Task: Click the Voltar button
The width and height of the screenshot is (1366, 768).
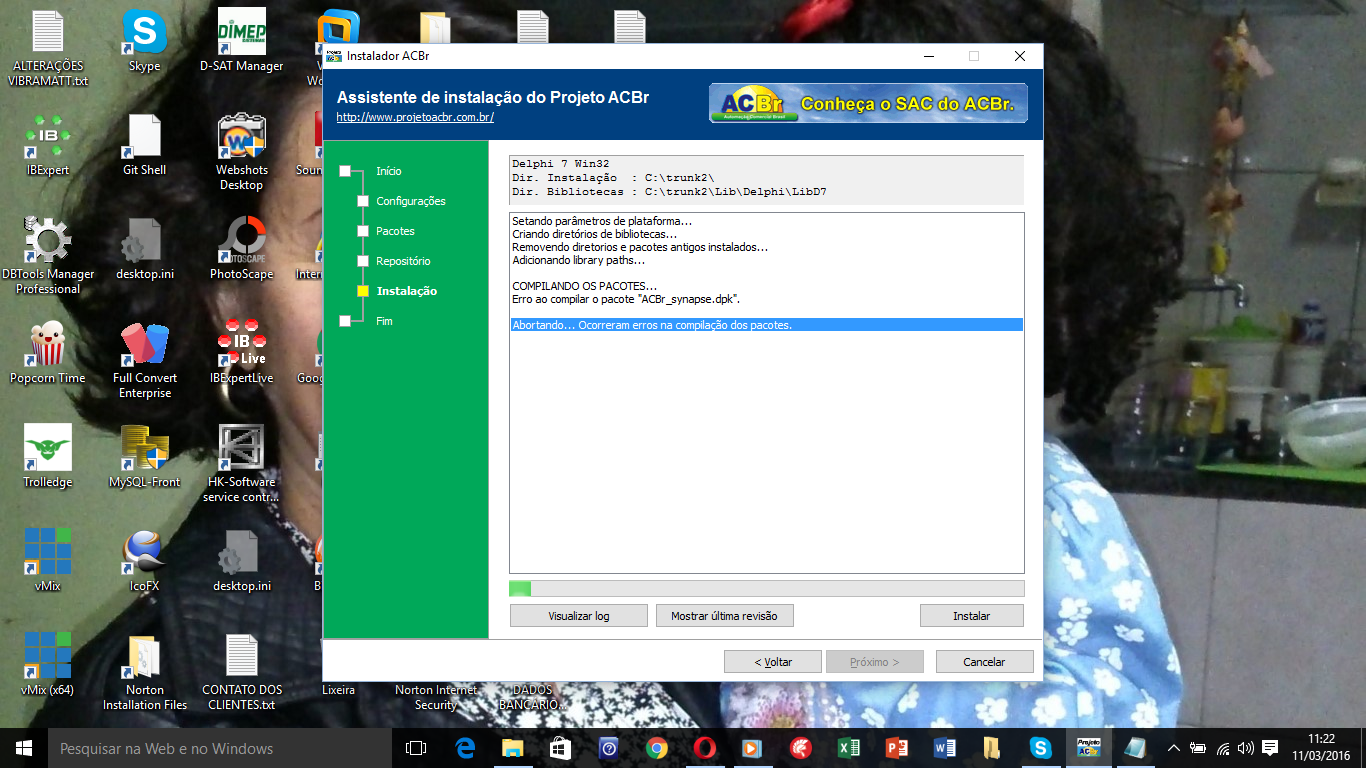Action: coord(773,662)
